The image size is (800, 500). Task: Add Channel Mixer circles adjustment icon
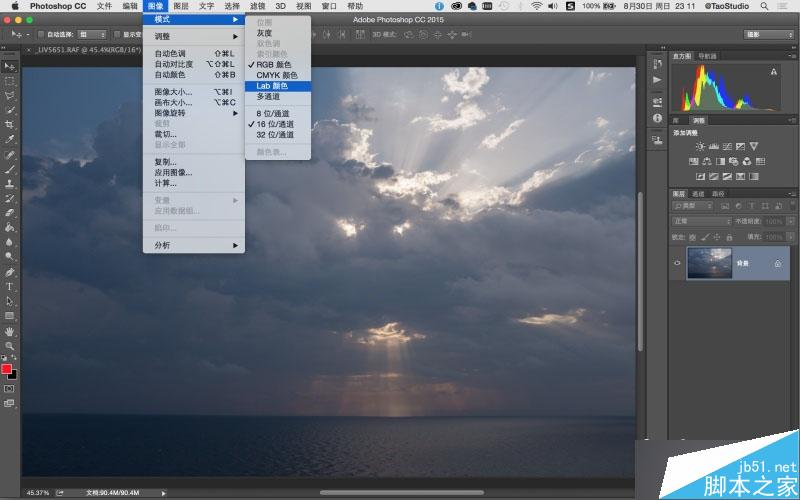[747, 161]
